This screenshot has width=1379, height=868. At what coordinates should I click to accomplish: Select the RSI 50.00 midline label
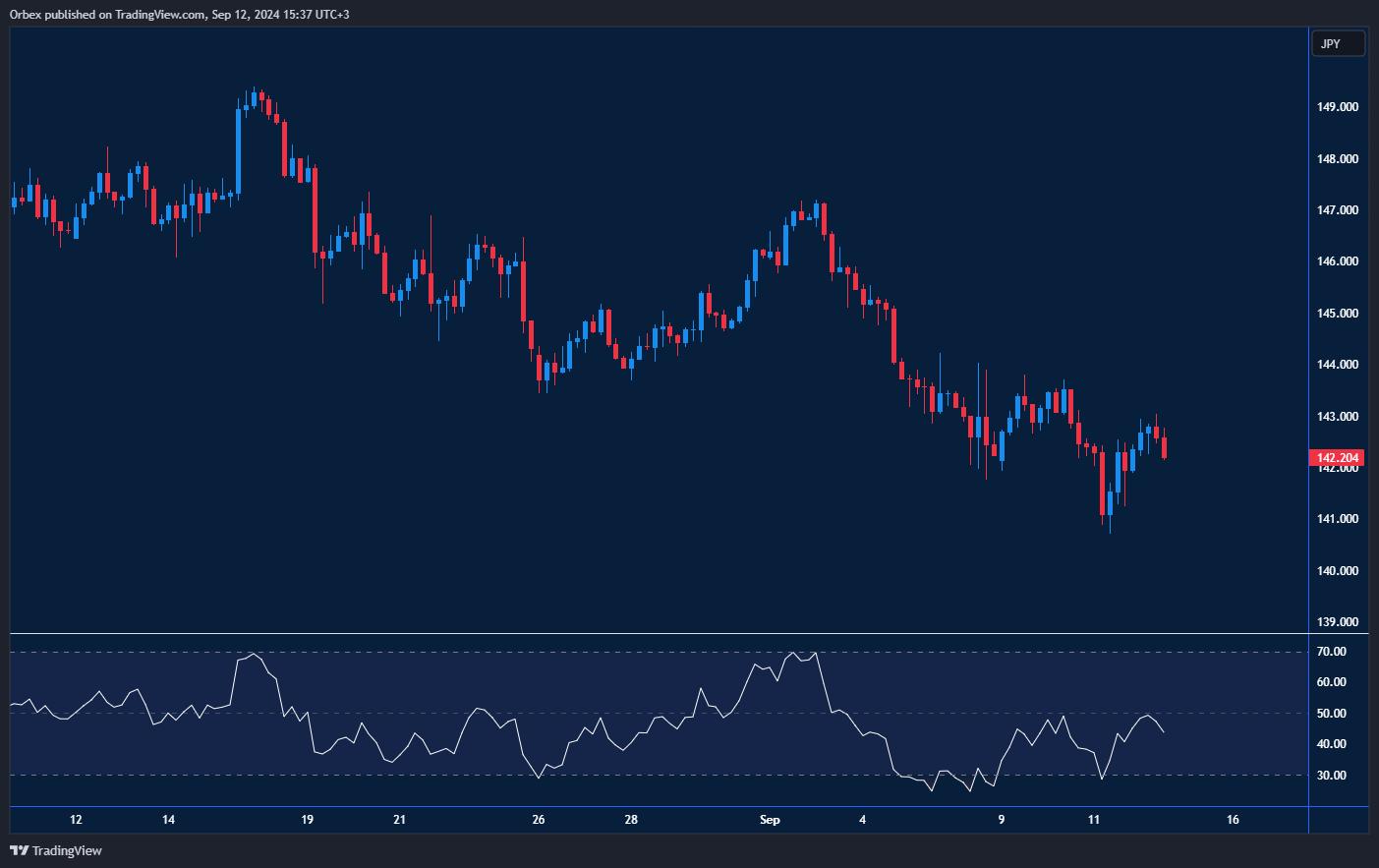click(1332, 714)
